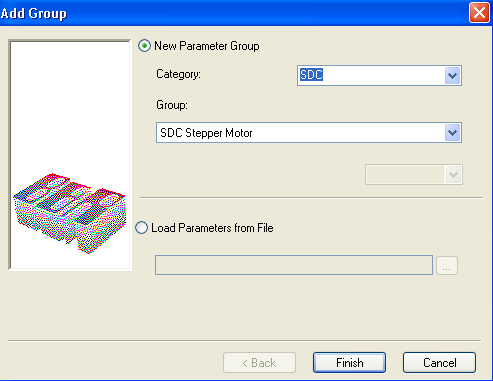Click the Add Group title bar
The image size is (493, 381).
coord(233,13)
